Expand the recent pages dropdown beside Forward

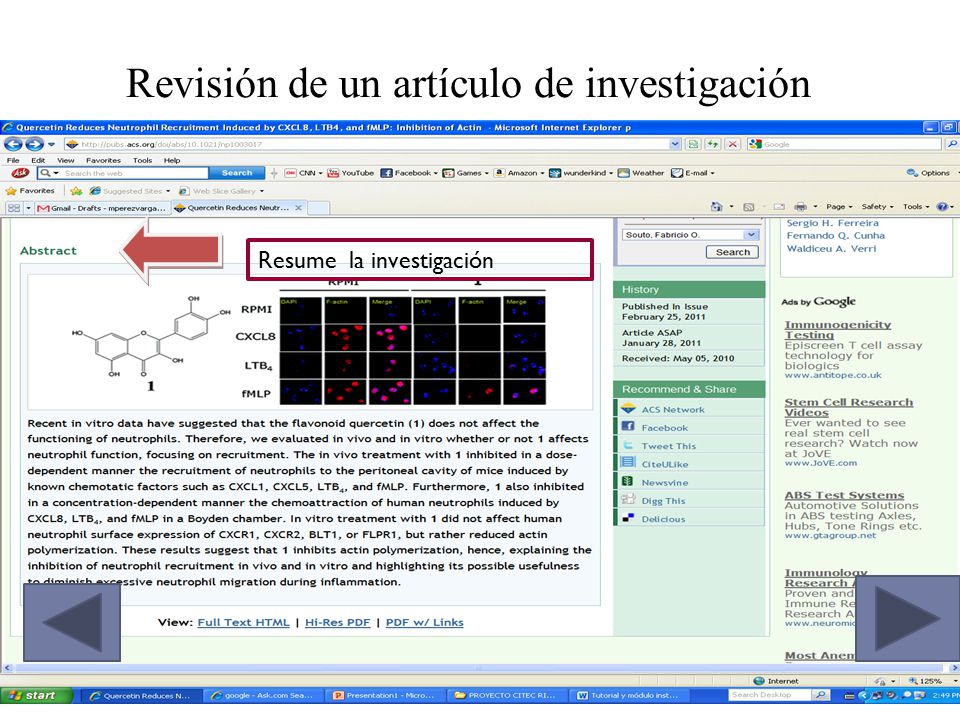tap(51, 144)
